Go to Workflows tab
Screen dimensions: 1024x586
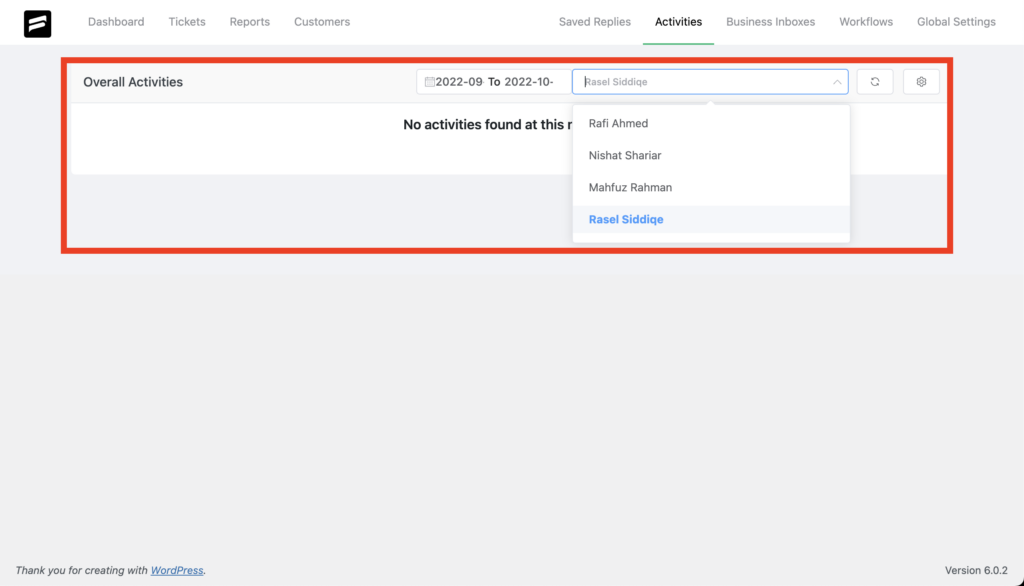(865, 22)
